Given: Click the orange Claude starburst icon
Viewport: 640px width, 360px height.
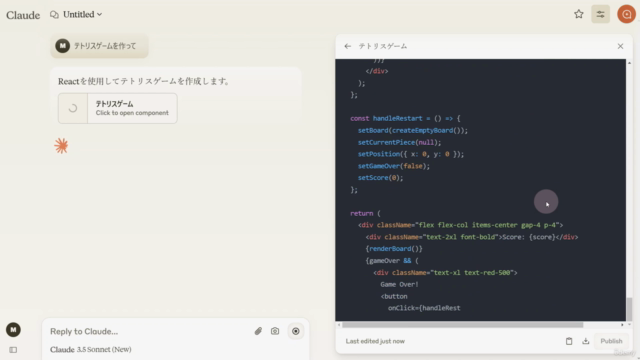Looking at the screenshot, I should 61,146.
